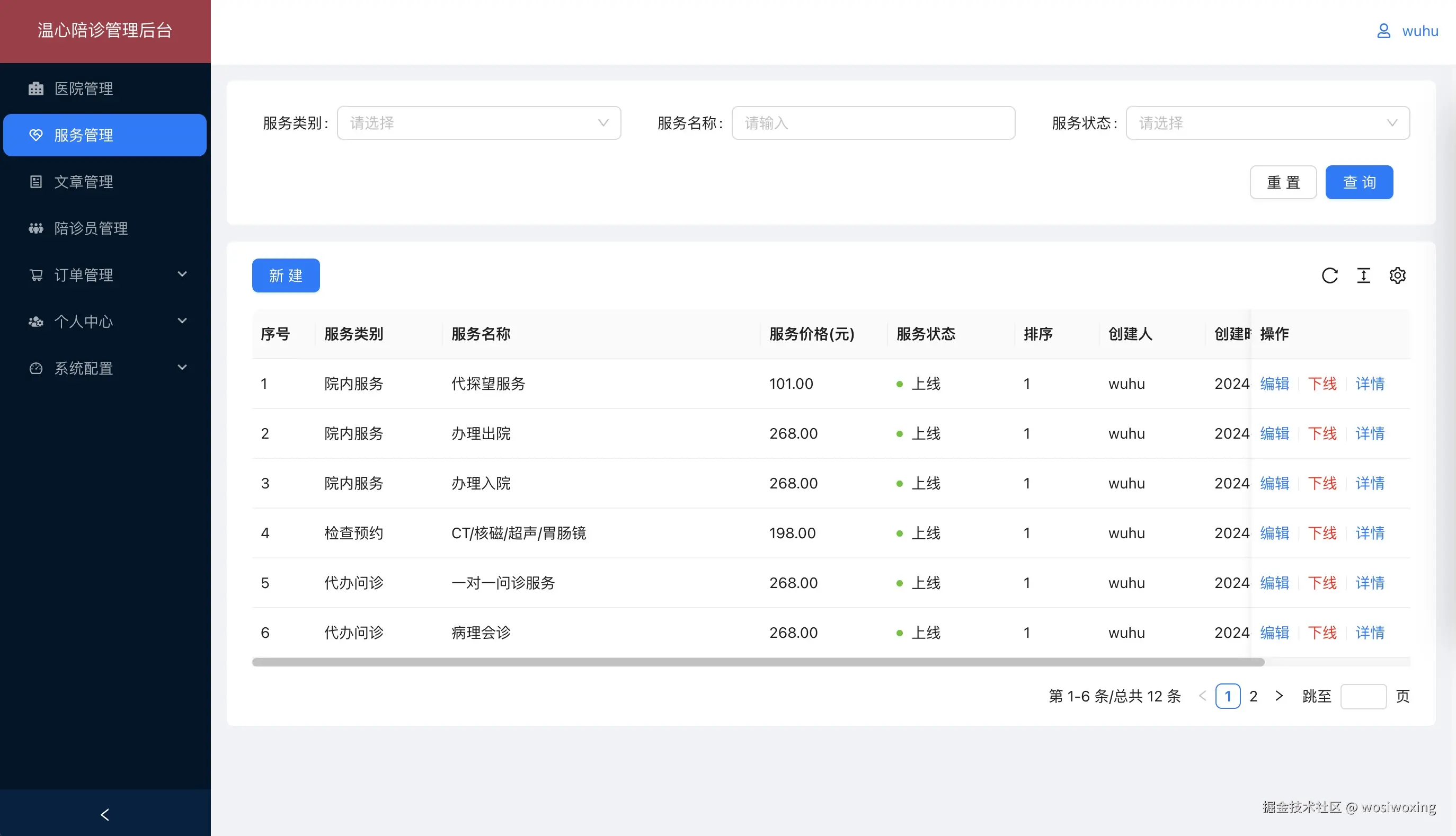Open the 服务状态 select dropdown
This screenshot has width=1456, height=836.
1268,123
